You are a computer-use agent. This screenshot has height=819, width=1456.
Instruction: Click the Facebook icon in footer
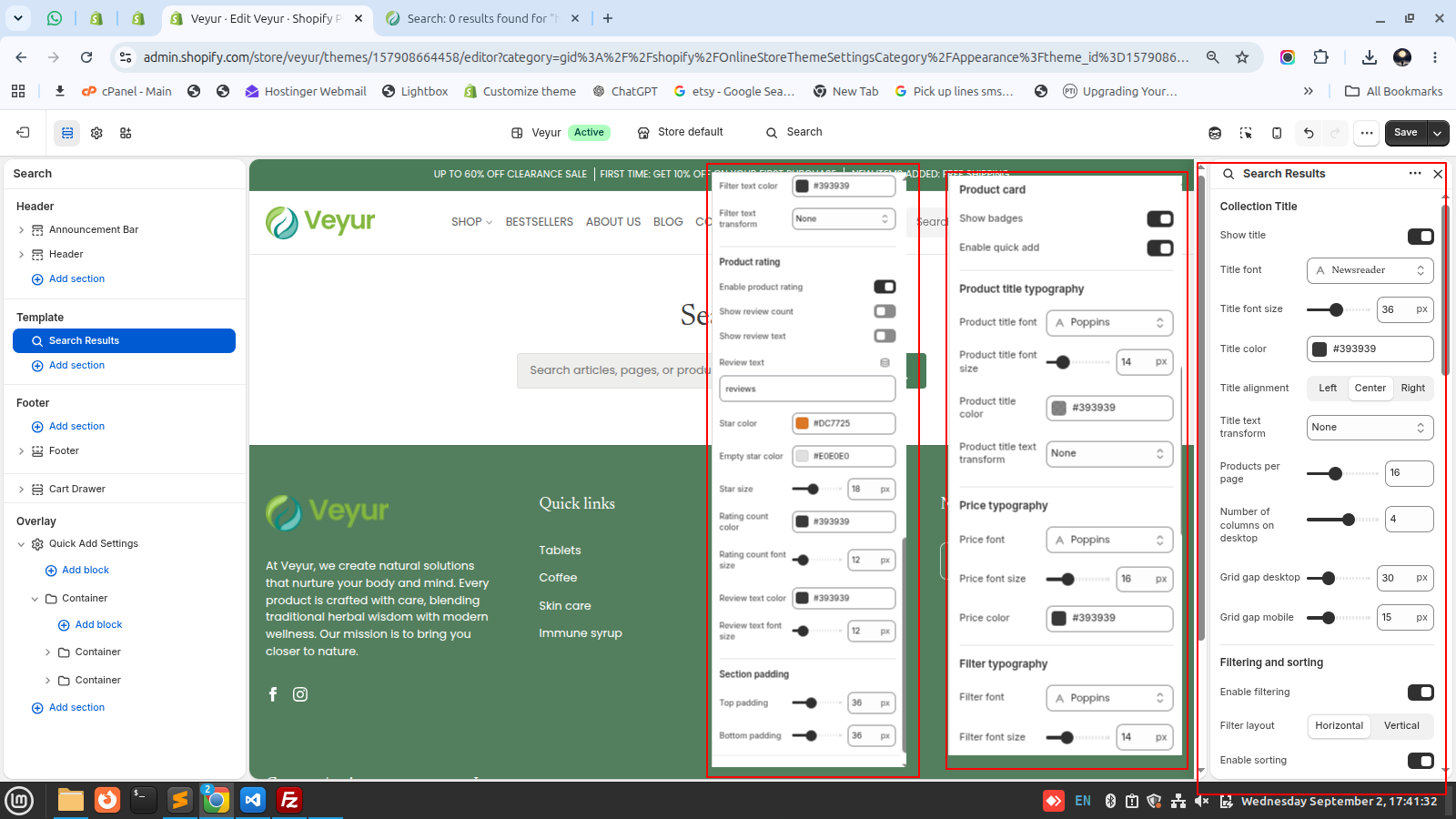273,694
